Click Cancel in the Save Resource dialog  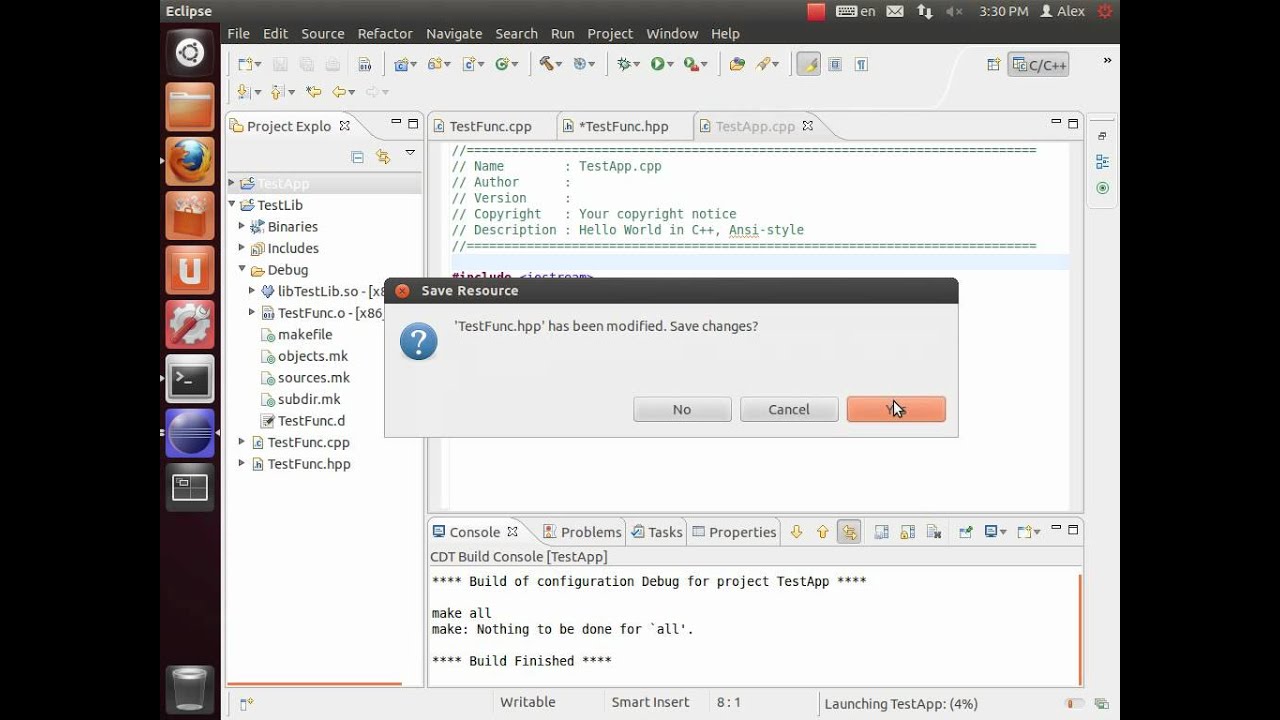[x=789, y=409]
